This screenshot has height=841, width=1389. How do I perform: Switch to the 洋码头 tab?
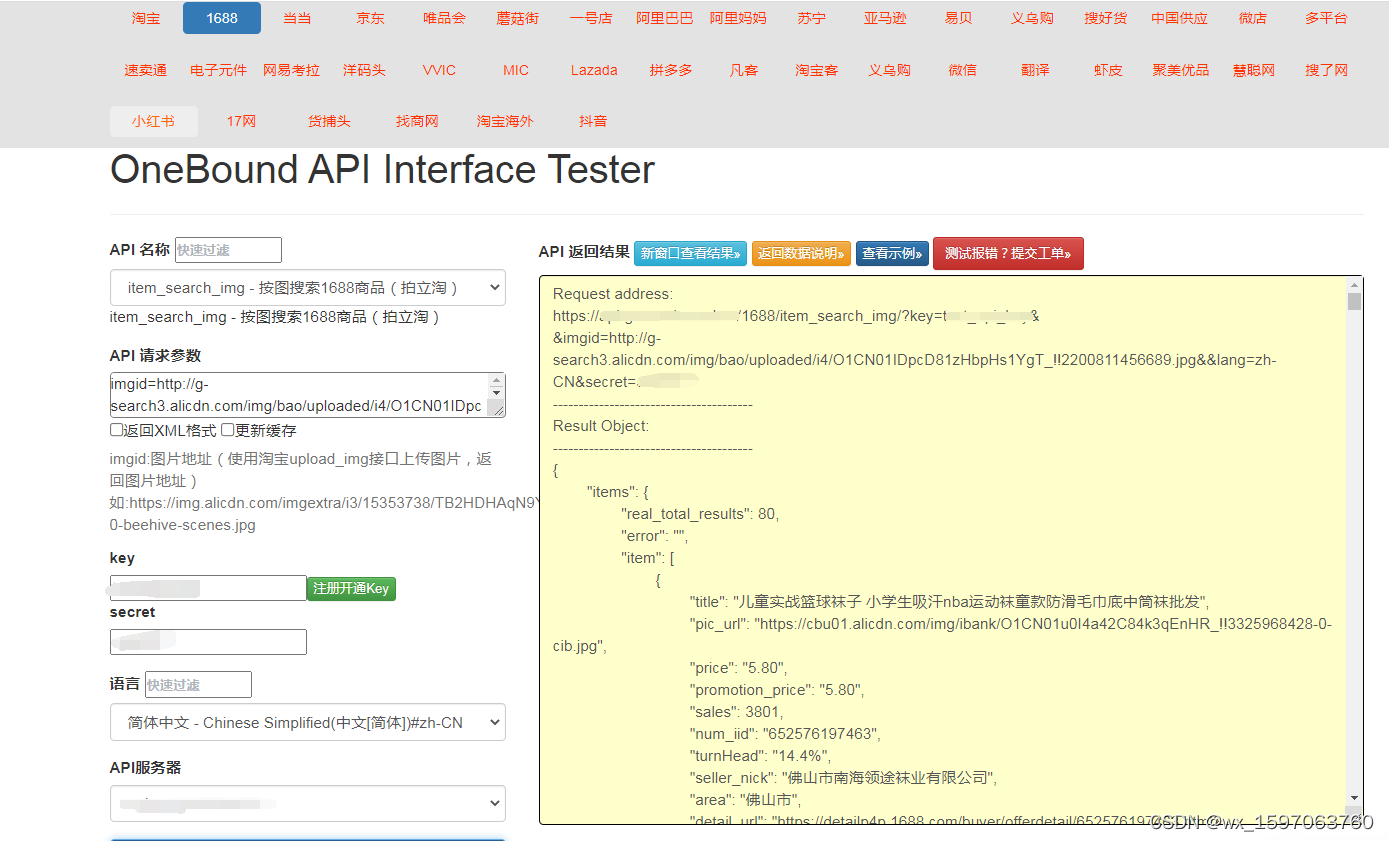click(x=364, y=70)
